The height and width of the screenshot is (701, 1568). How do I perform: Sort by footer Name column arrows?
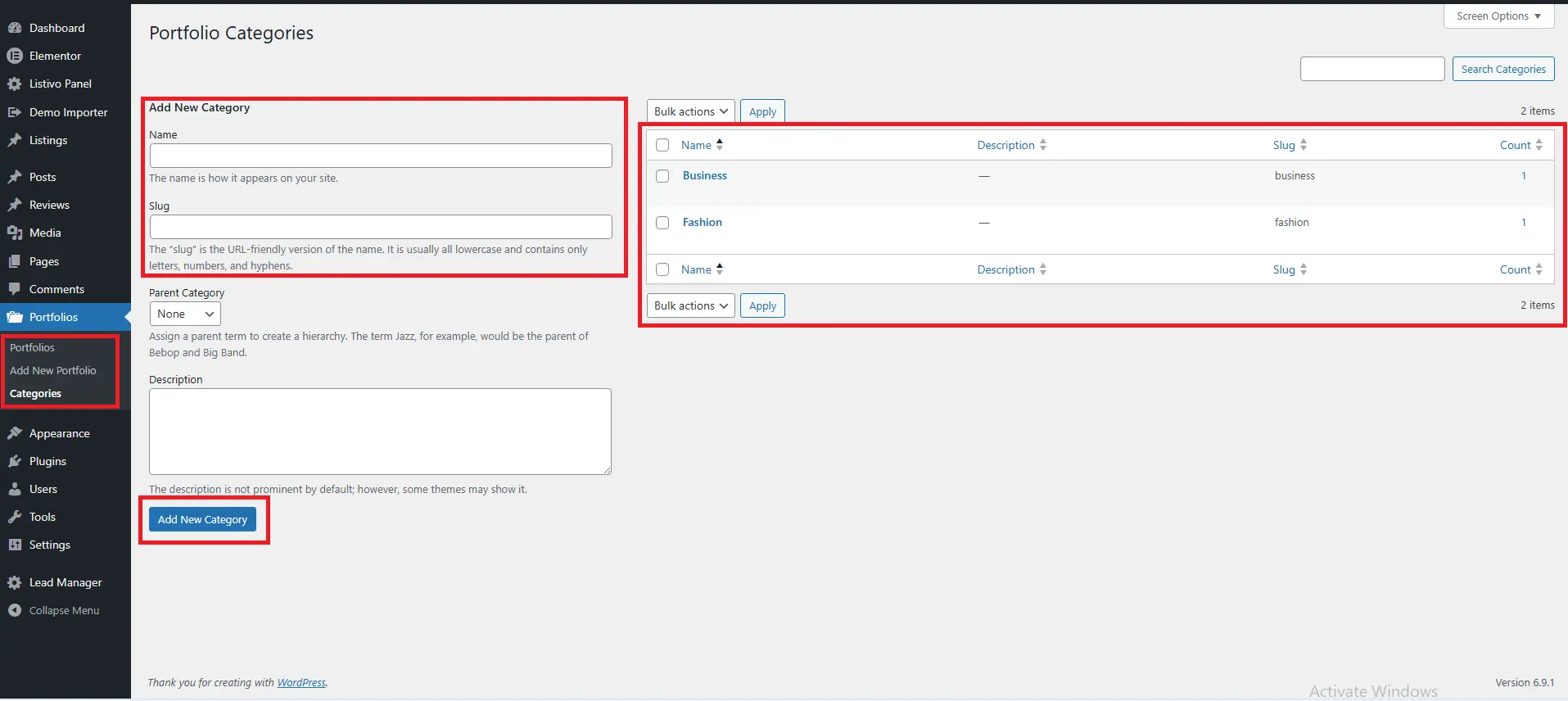pyautogui.click(x=720, y=269)
